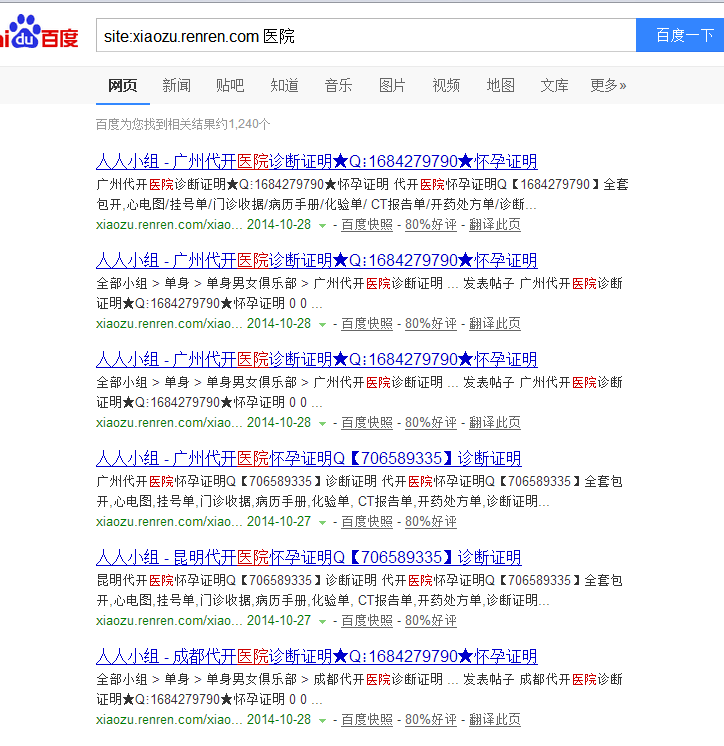Image resolution: width=724 pixels, height=746 pixels.
Task: Click 80%好评 on the 昆明 result
Action: click(430, 620)
